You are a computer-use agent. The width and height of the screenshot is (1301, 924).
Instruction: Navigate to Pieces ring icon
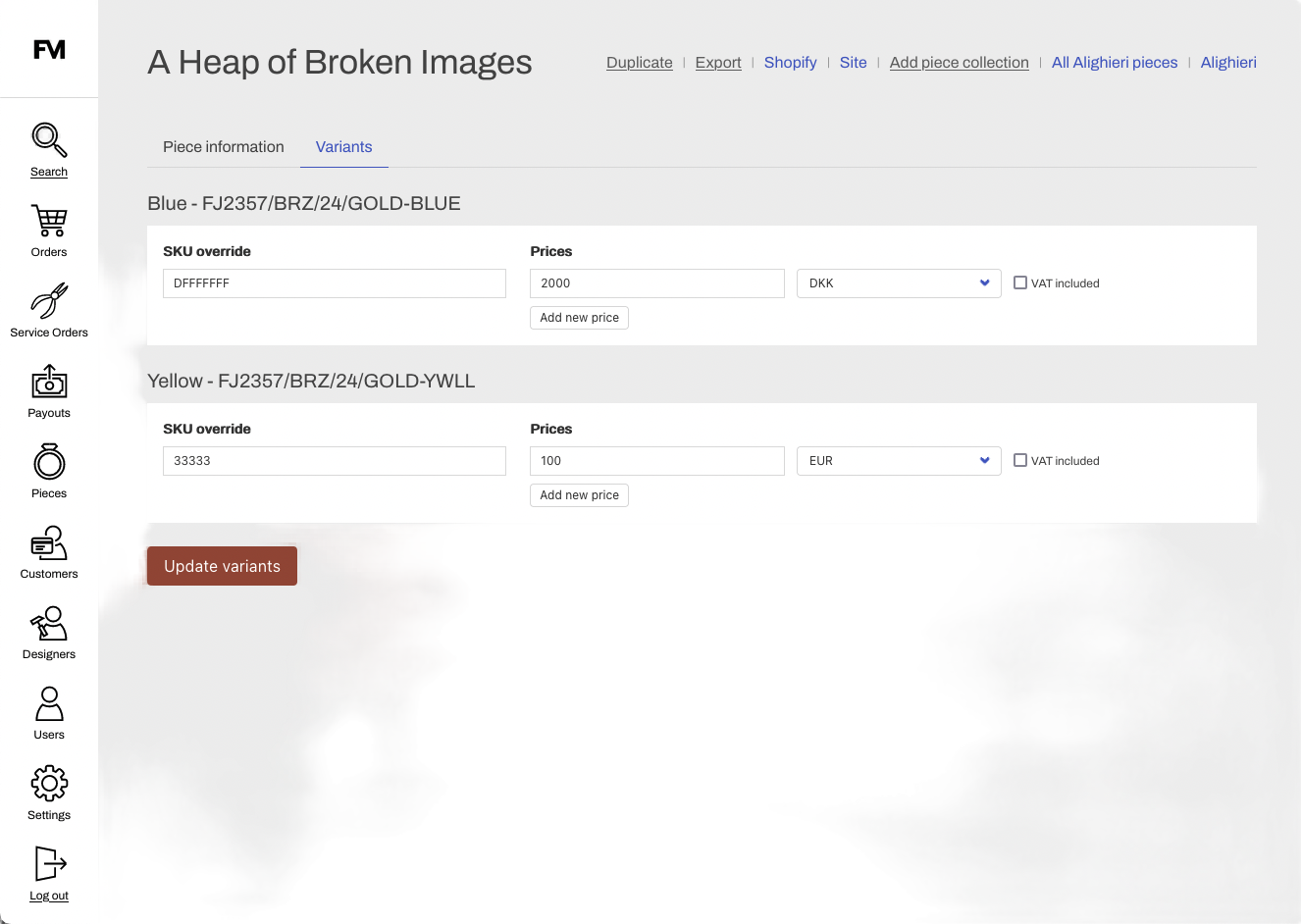click(49, 462)
